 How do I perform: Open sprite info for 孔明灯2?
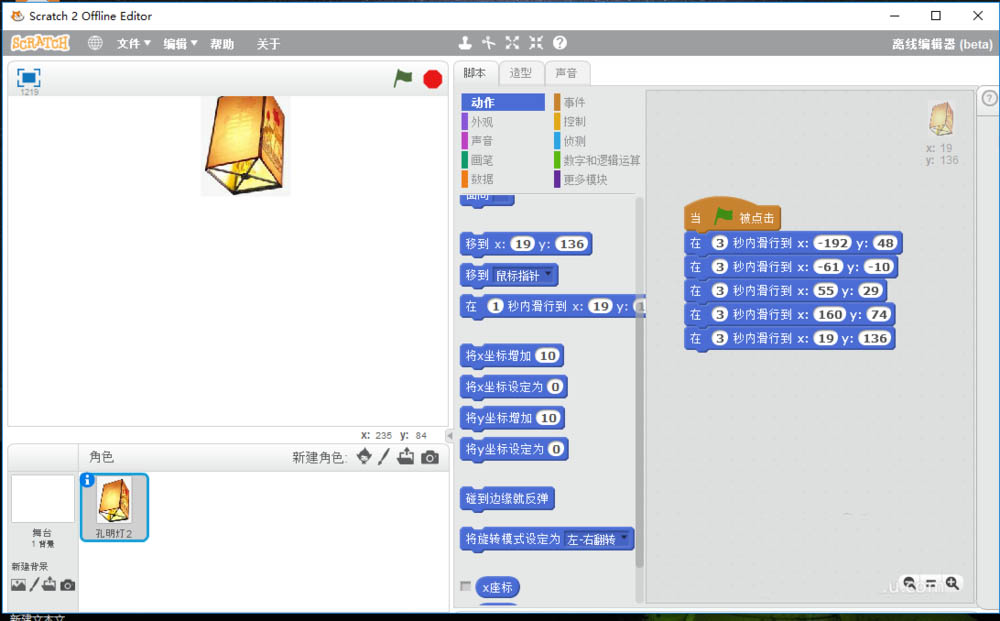88,480
